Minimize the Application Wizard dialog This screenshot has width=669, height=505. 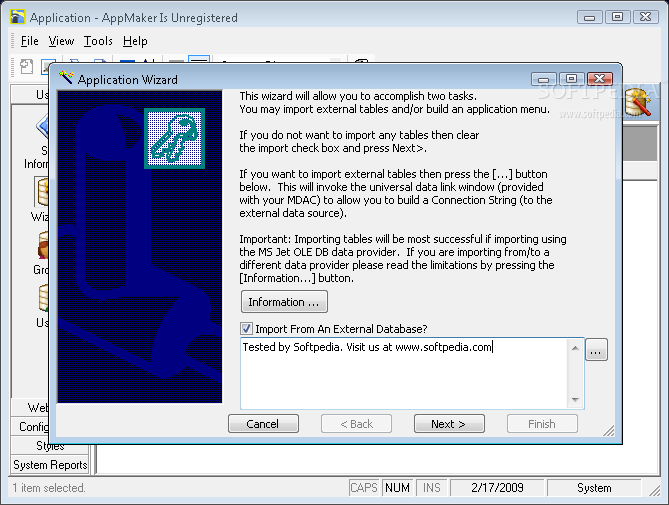544,79
